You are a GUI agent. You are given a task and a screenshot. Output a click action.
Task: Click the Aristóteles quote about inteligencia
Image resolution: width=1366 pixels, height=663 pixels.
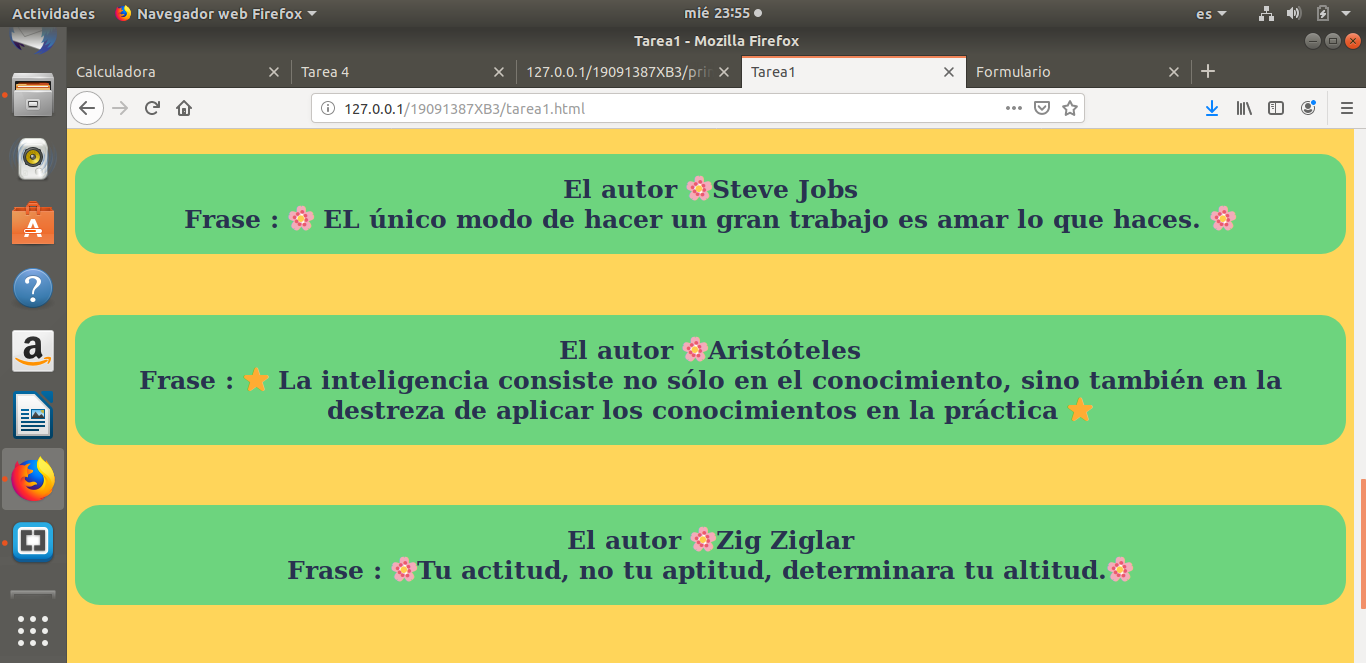point(711,395)
